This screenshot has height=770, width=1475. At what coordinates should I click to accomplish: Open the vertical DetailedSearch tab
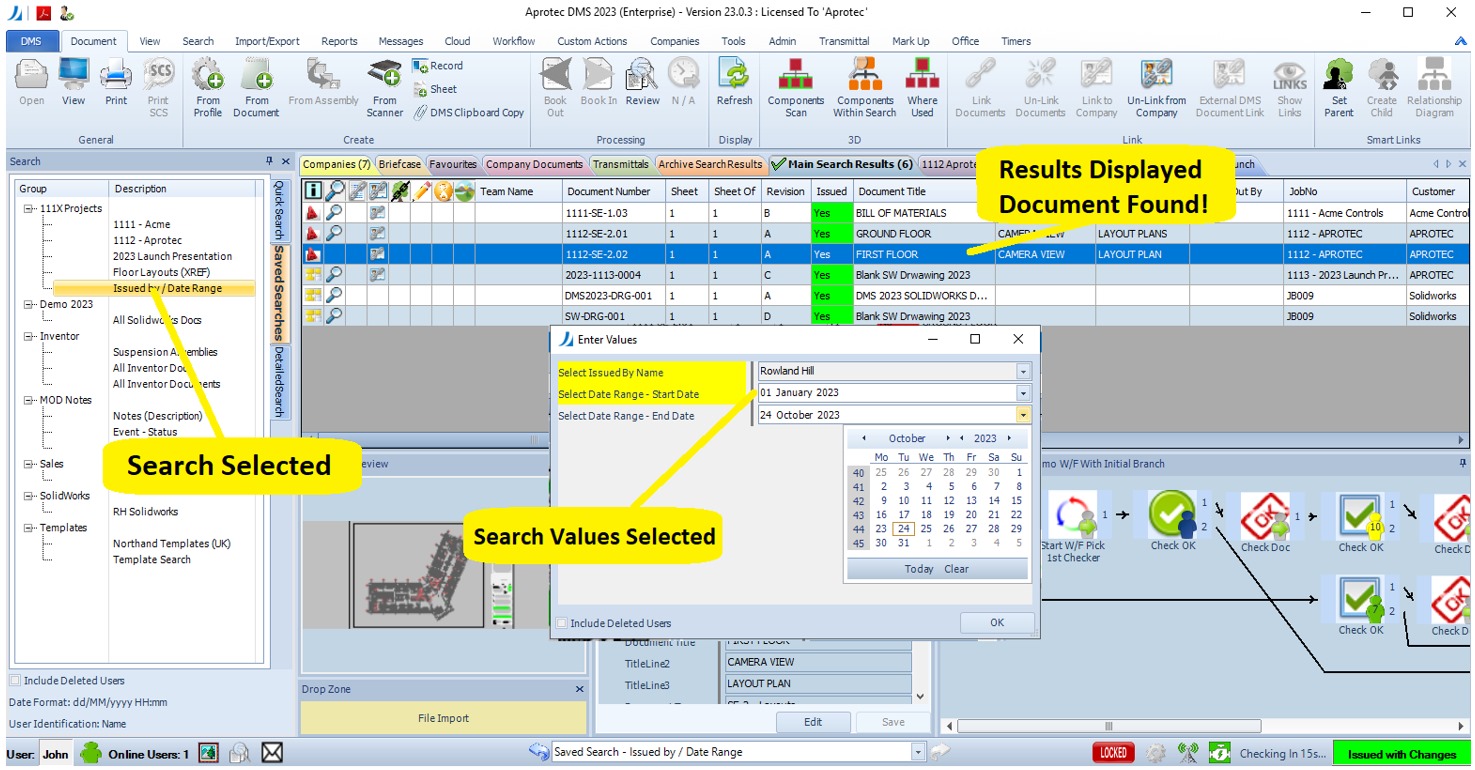[x=280, y=382]
